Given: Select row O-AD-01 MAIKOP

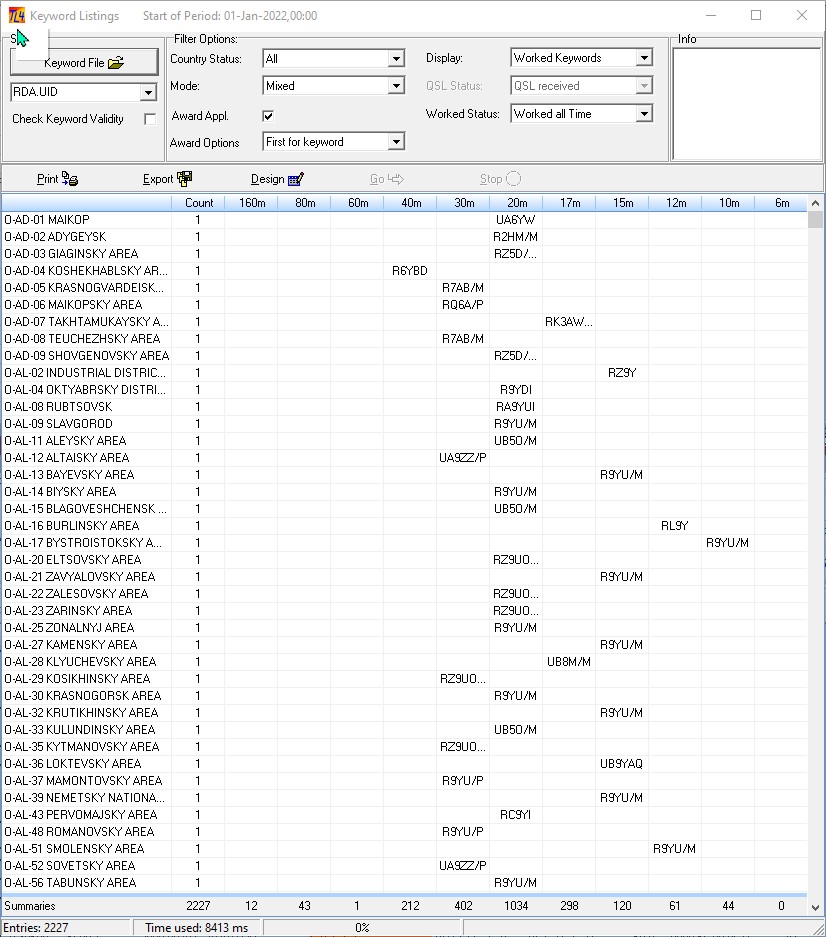Looking at the screenshot, I should point(404,220).
